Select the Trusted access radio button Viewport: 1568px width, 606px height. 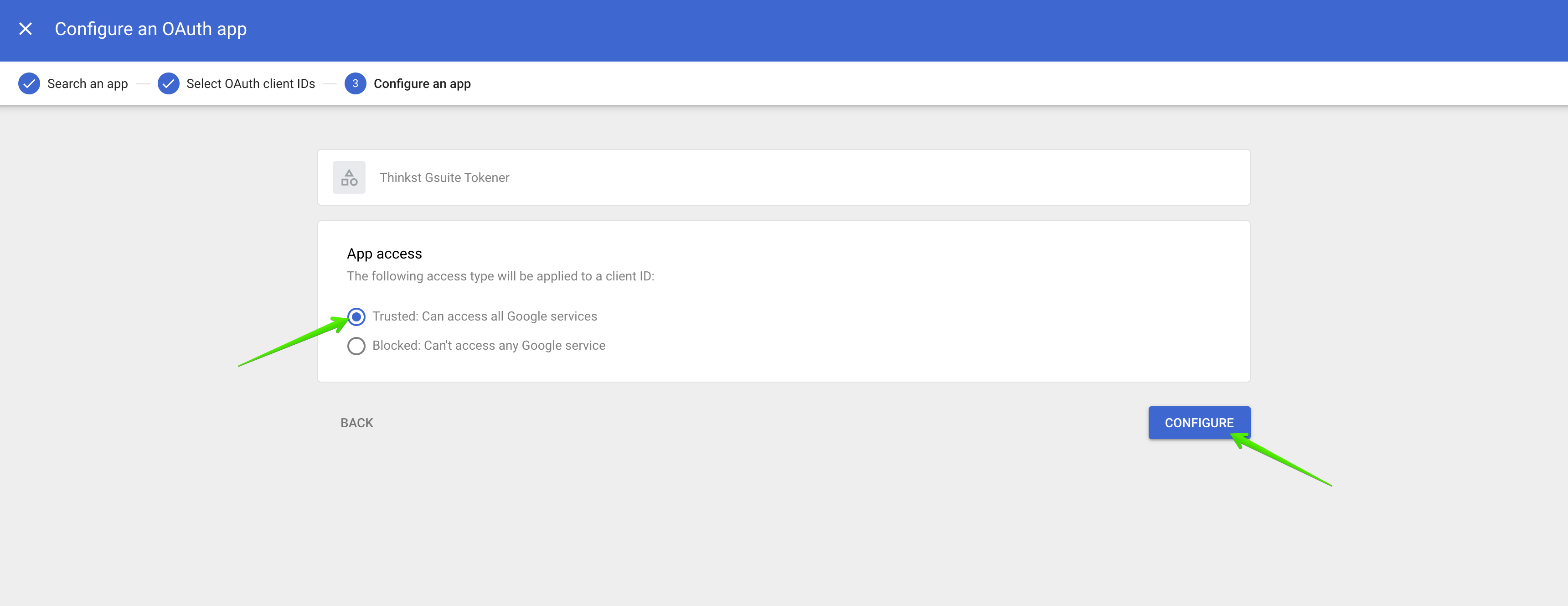coord(356,317)
